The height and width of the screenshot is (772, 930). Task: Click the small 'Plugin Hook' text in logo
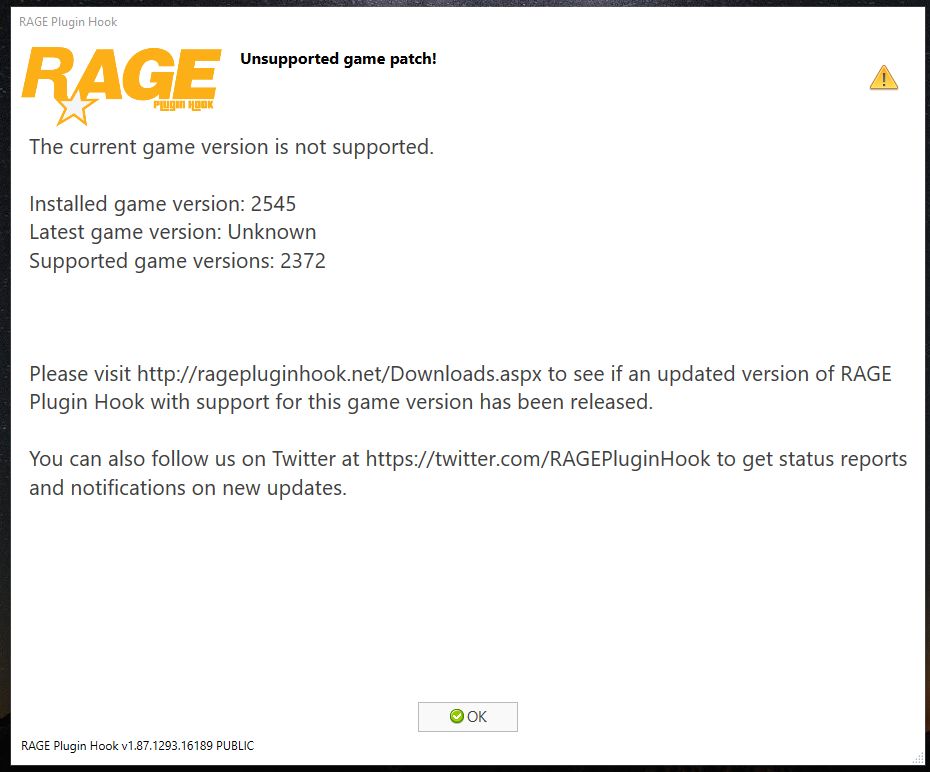[183, 105]
